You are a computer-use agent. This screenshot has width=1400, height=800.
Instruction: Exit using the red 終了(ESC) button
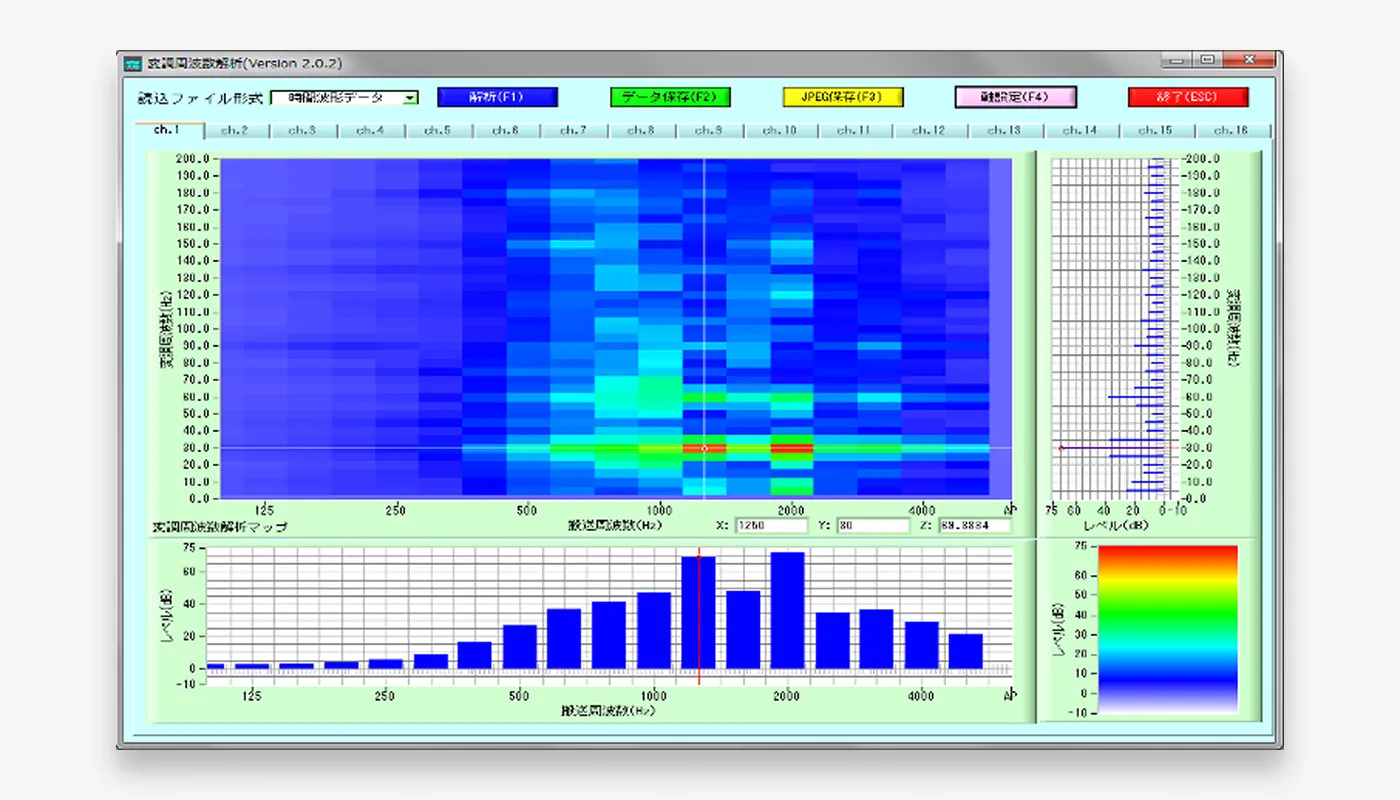pyautogui.click(x=1188, y=97)
